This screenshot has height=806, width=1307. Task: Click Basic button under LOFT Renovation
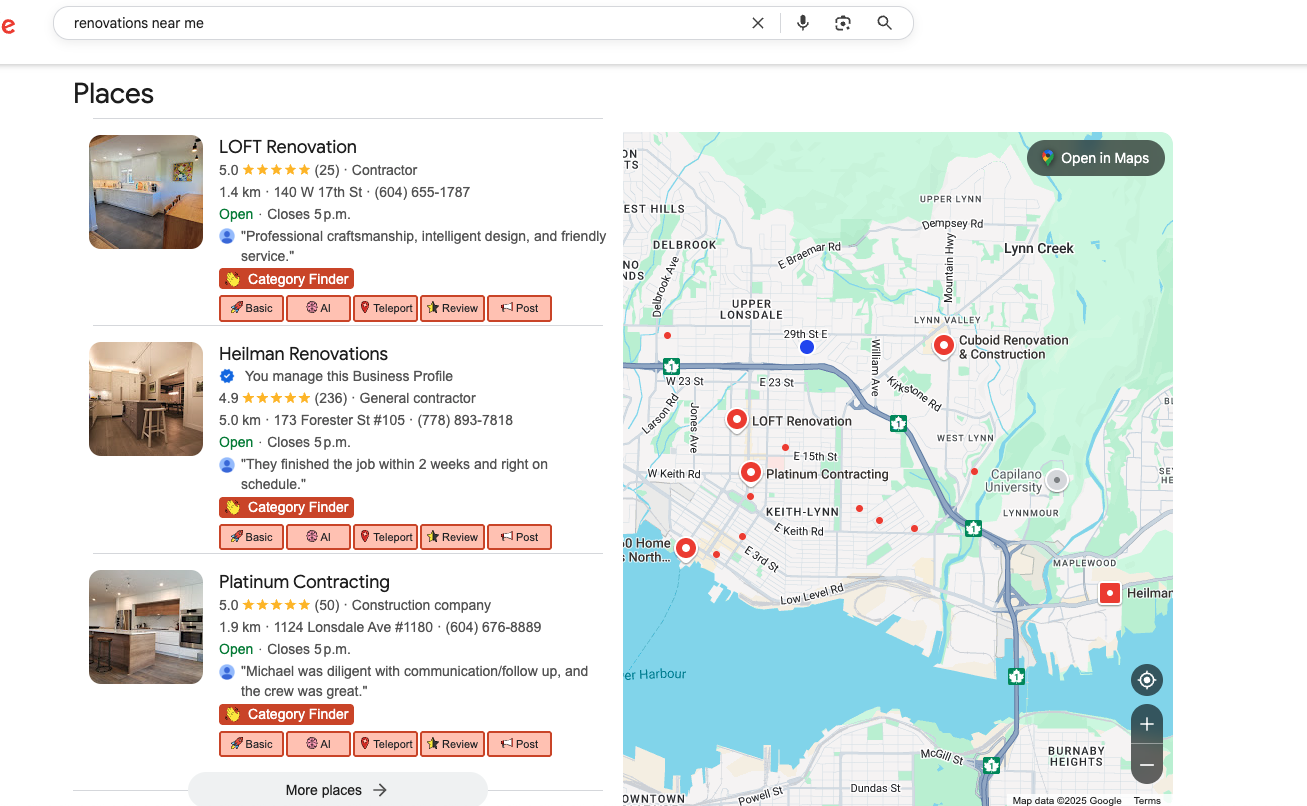(x=251, y=308)
